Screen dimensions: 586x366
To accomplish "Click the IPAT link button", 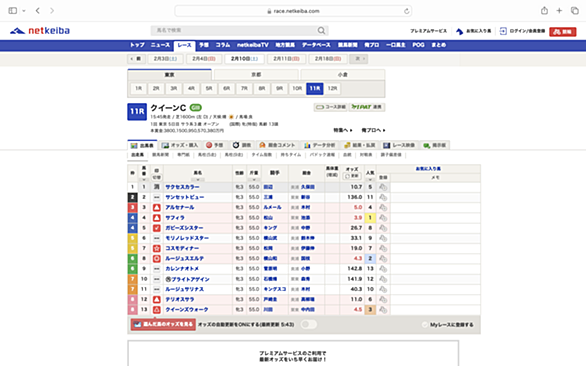I will [x=367, y=107].
